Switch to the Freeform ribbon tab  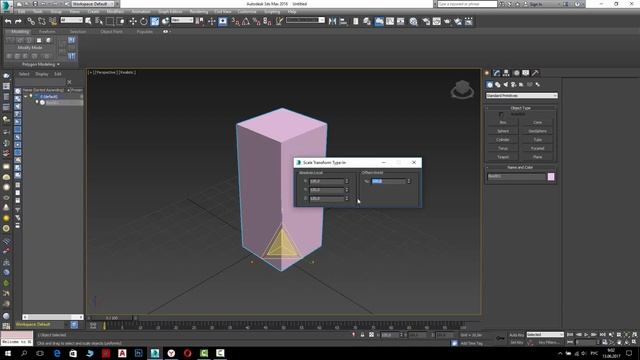click(47, 31)
